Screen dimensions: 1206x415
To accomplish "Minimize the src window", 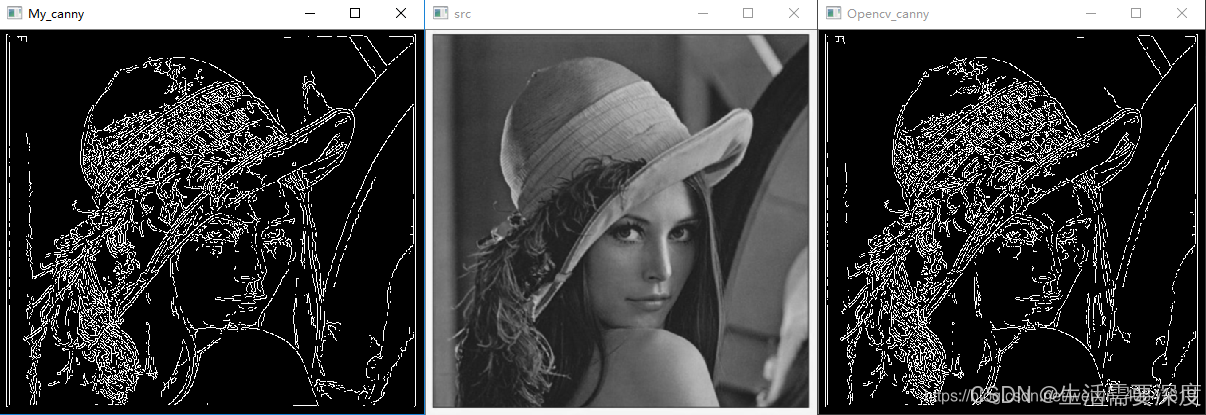I will click(703, 14).
